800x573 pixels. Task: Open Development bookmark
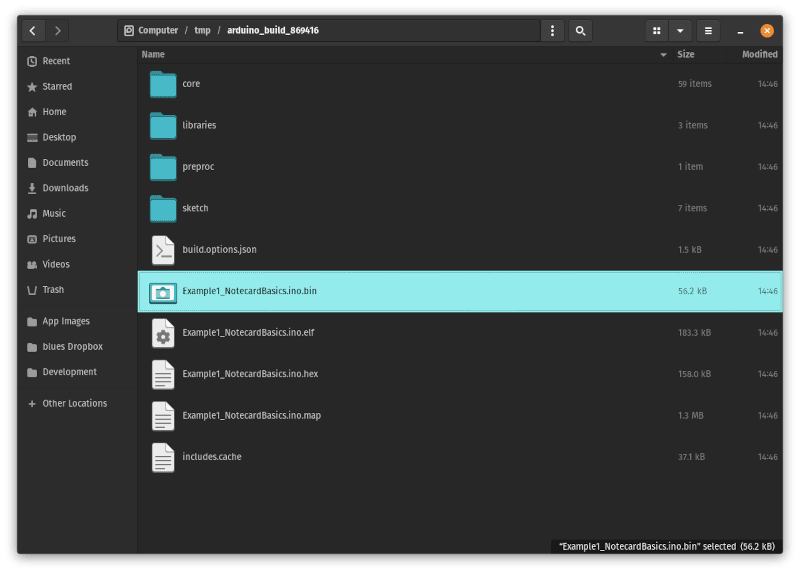77,372
